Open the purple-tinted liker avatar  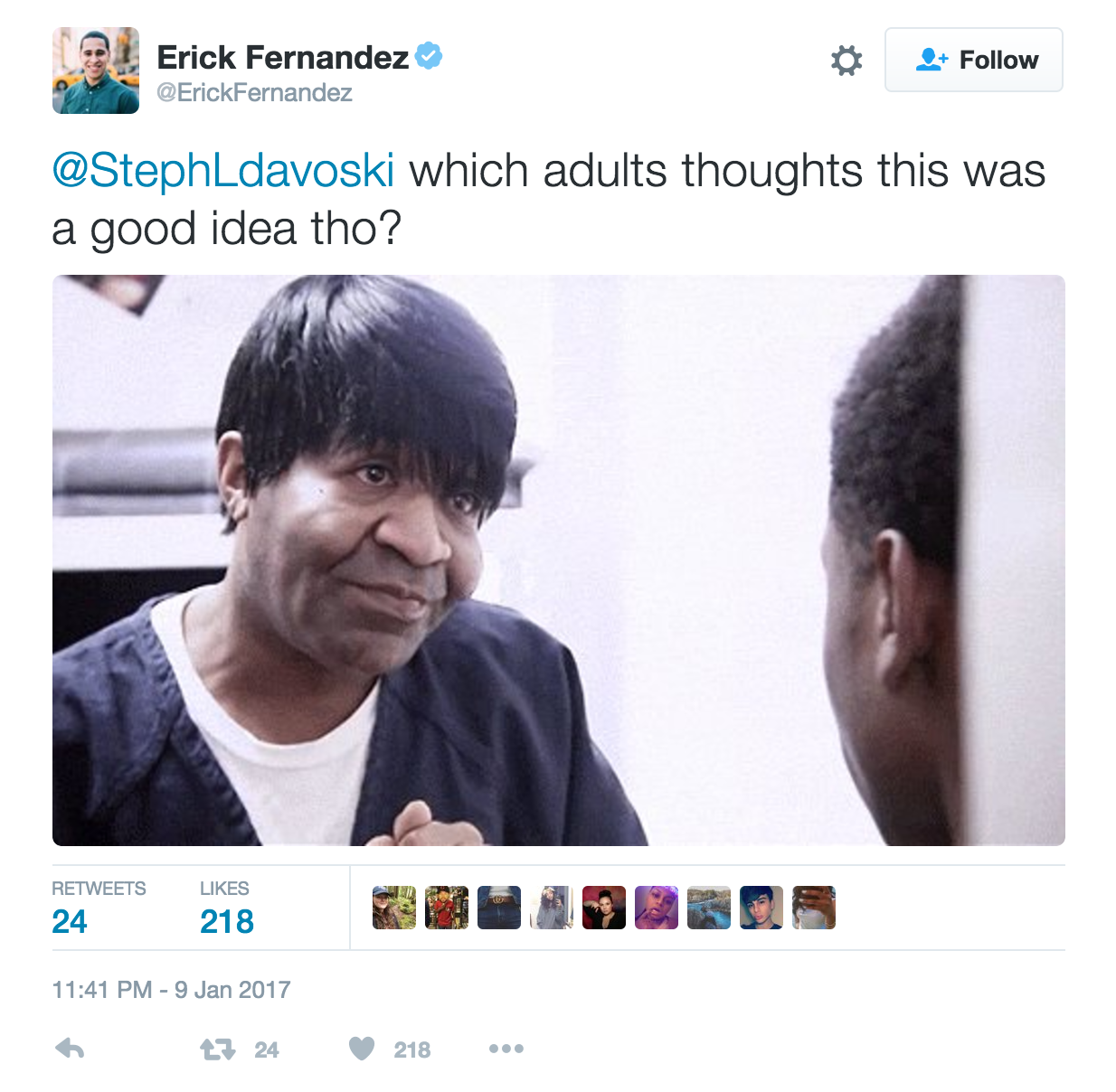tap(657, 908)
